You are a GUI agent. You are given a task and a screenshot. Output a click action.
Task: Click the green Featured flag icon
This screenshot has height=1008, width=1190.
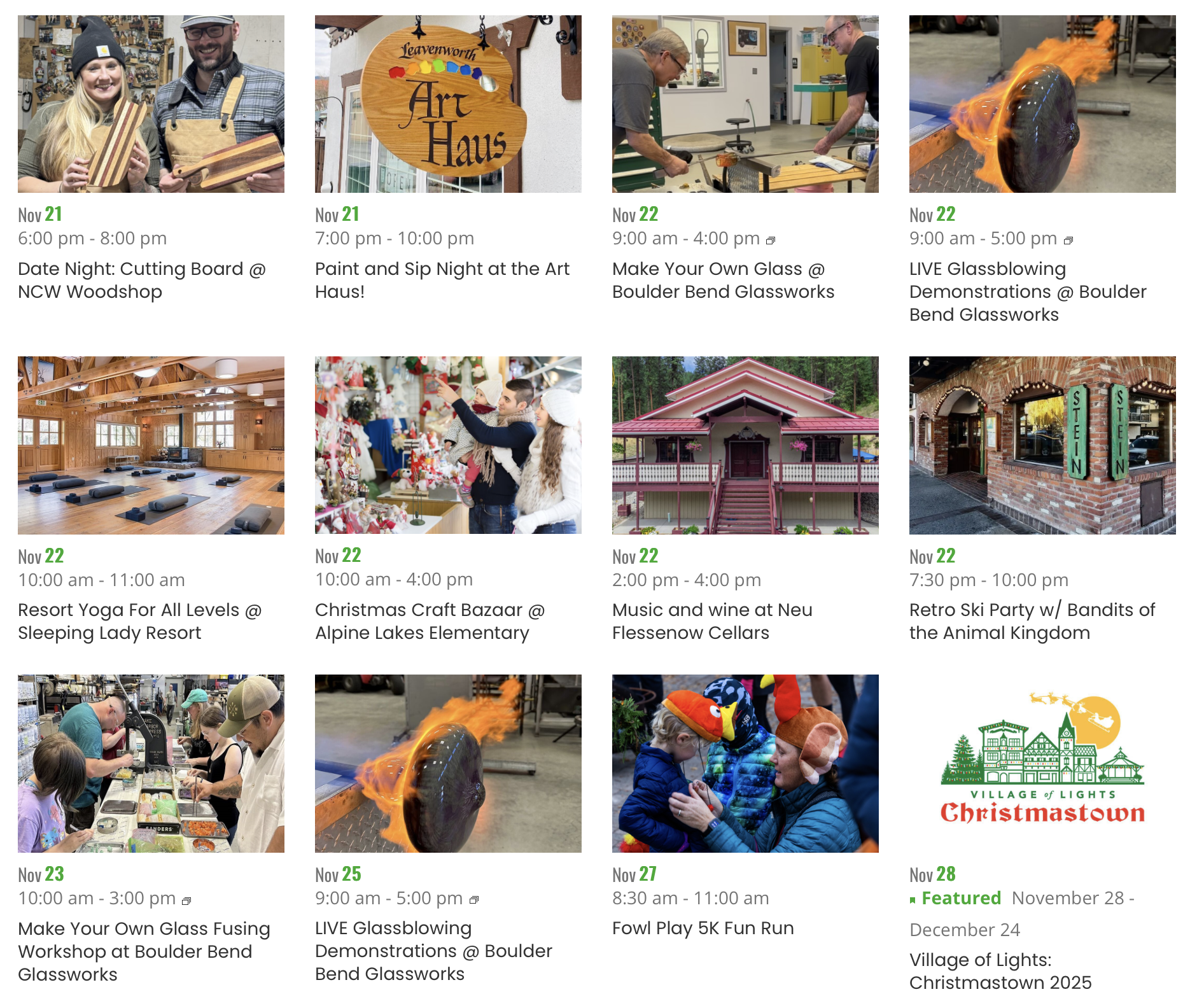pyautogui.click(x=913, y=900)
